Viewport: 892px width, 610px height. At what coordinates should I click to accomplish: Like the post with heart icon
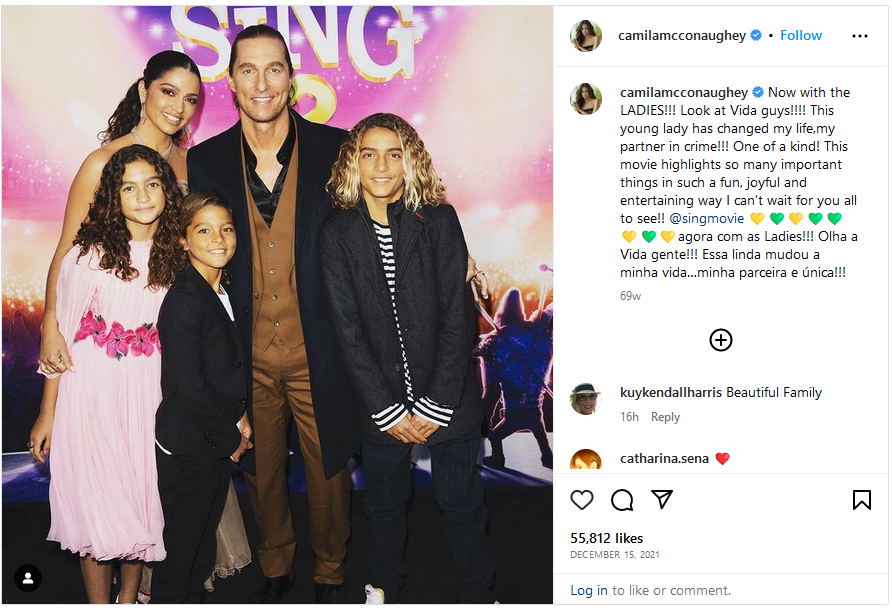point(581,500)
